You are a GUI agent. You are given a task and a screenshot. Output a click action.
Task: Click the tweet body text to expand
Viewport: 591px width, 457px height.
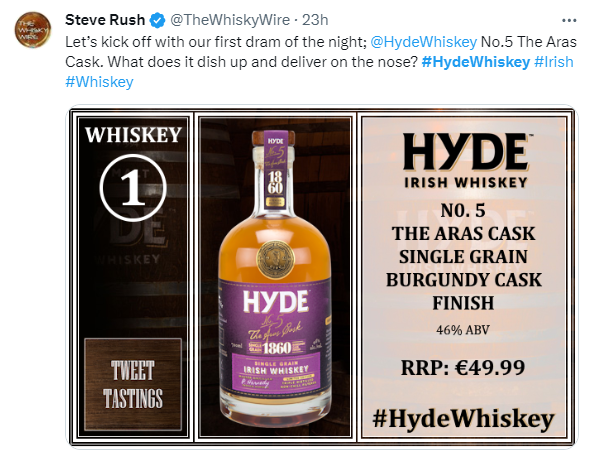[320, 62]
